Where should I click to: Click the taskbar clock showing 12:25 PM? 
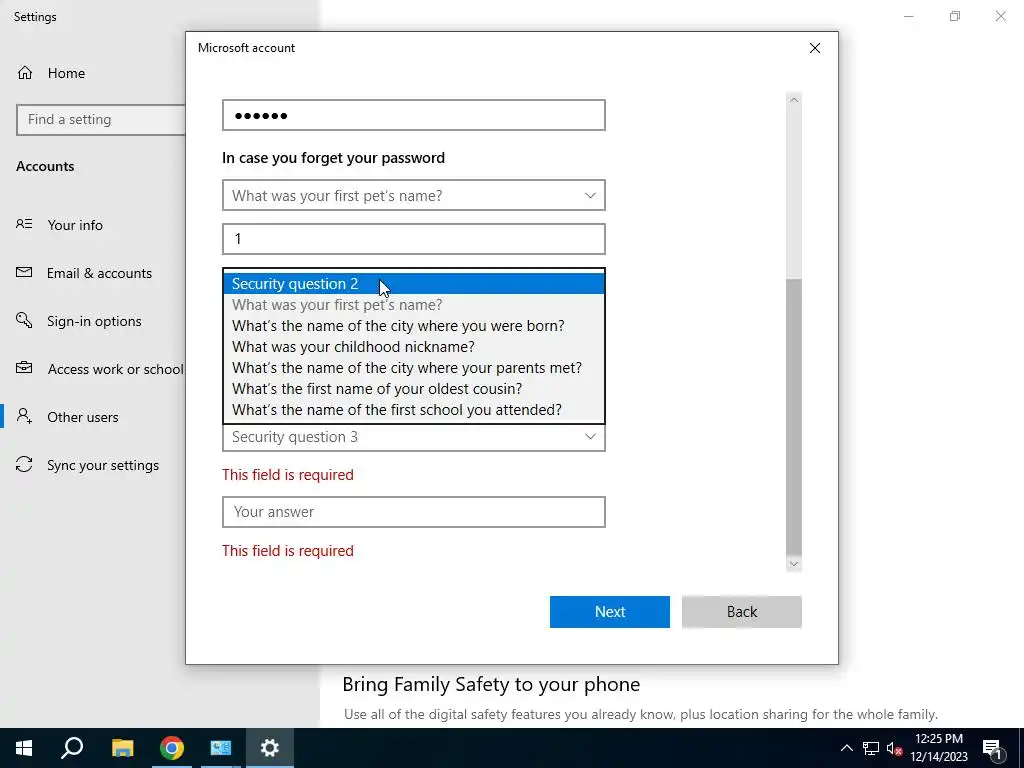938,748
